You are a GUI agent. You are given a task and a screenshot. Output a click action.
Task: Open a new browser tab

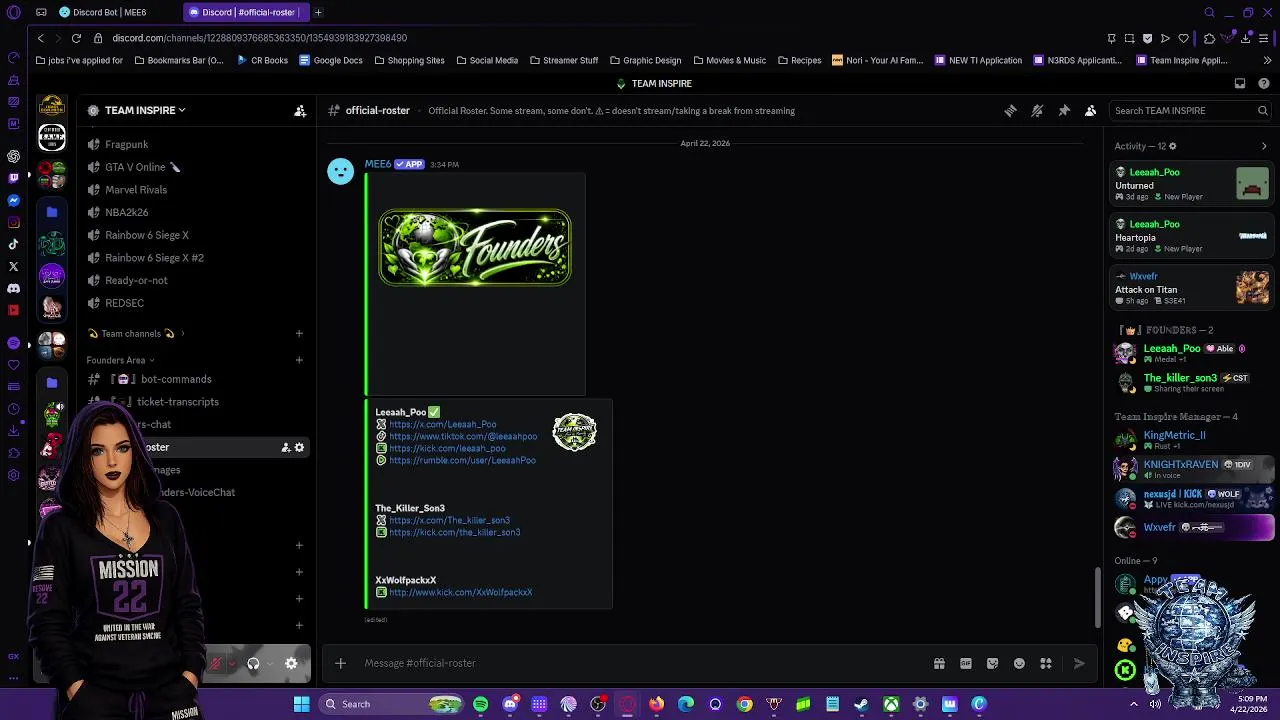(318, 12)
